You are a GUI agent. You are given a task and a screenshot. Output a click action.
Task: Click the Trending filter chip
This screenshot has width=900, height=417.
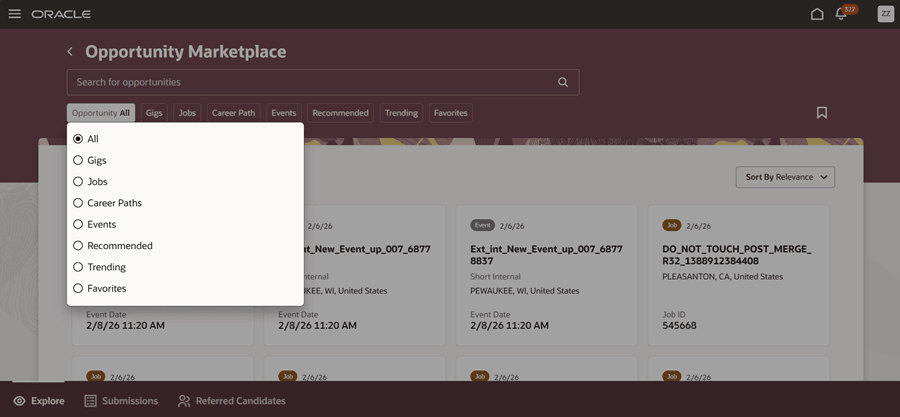(401, 113)
